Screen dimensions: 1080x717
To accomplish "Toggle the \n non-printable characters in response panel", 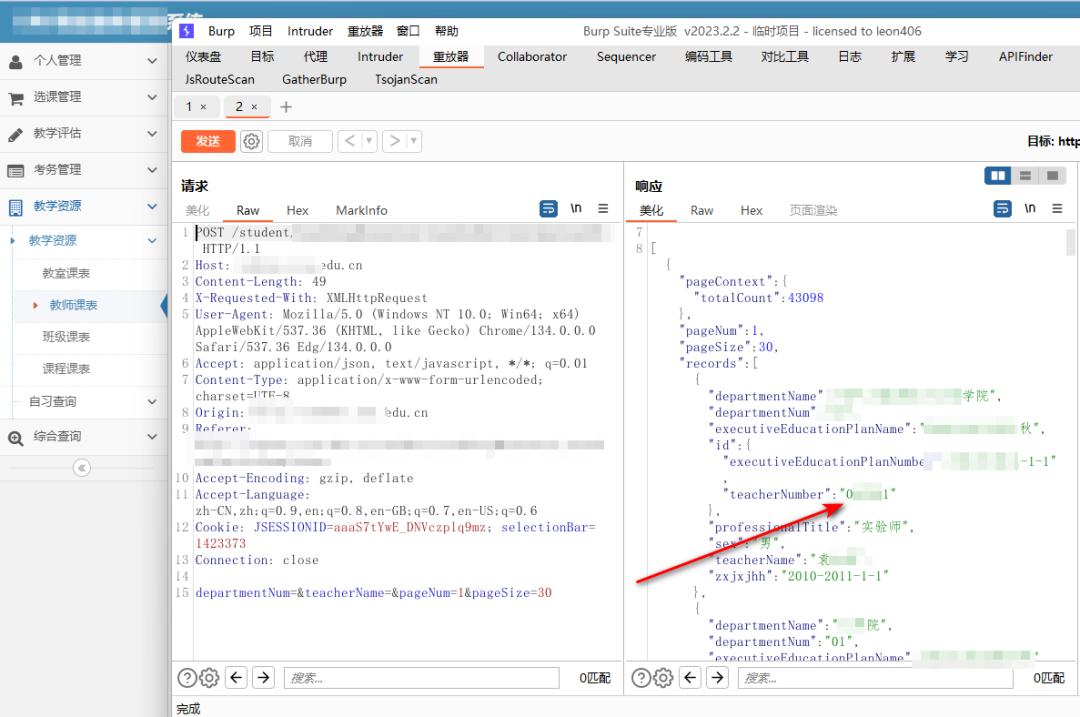I will [1030, 208].
